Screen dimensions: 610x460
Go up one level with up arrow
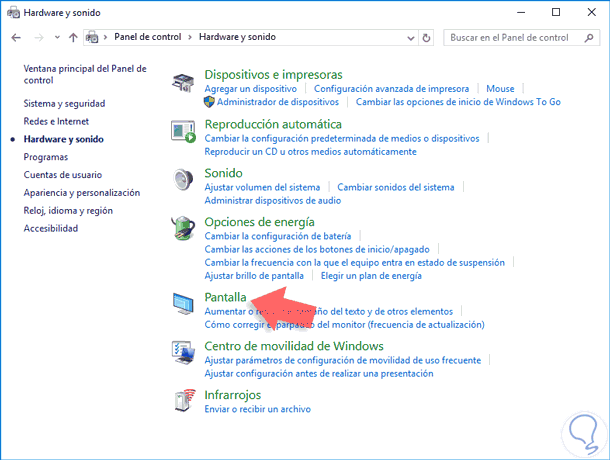pos(73,38)
